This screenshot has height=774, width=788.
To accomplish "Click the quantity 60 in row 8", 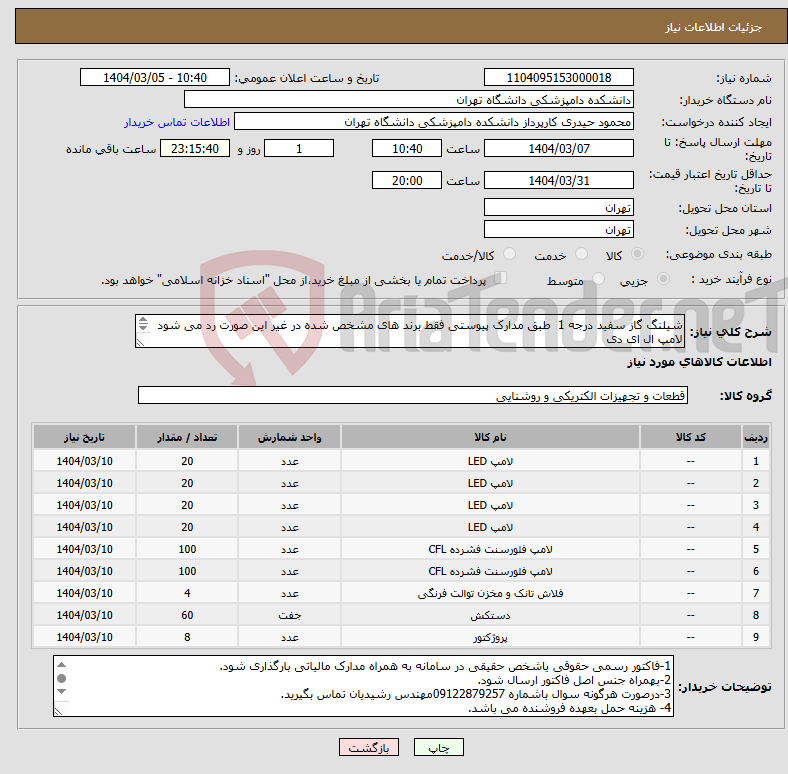I will pyautogui.click(x=187, y=615).
